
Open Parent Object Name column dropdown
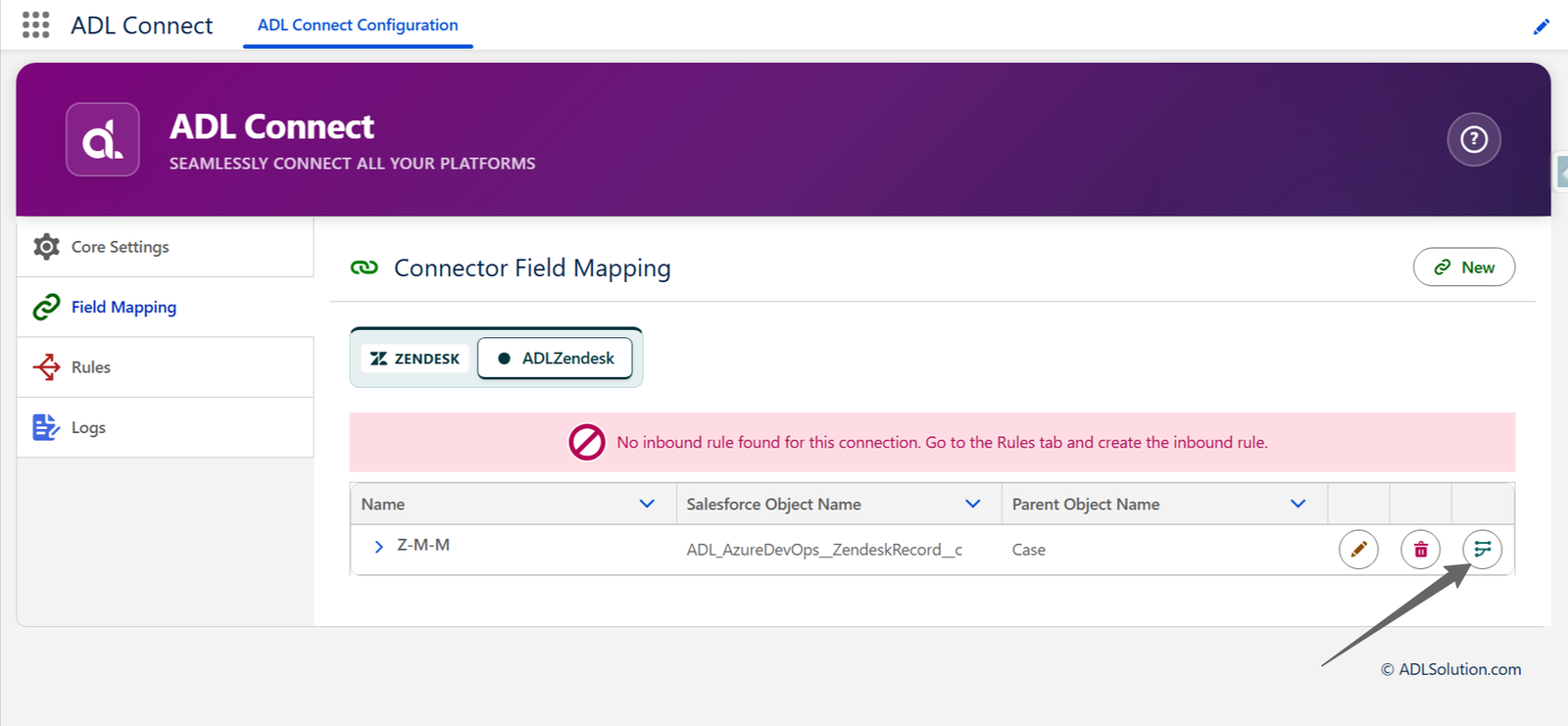pyautogui.click(x=1298, y=504)
